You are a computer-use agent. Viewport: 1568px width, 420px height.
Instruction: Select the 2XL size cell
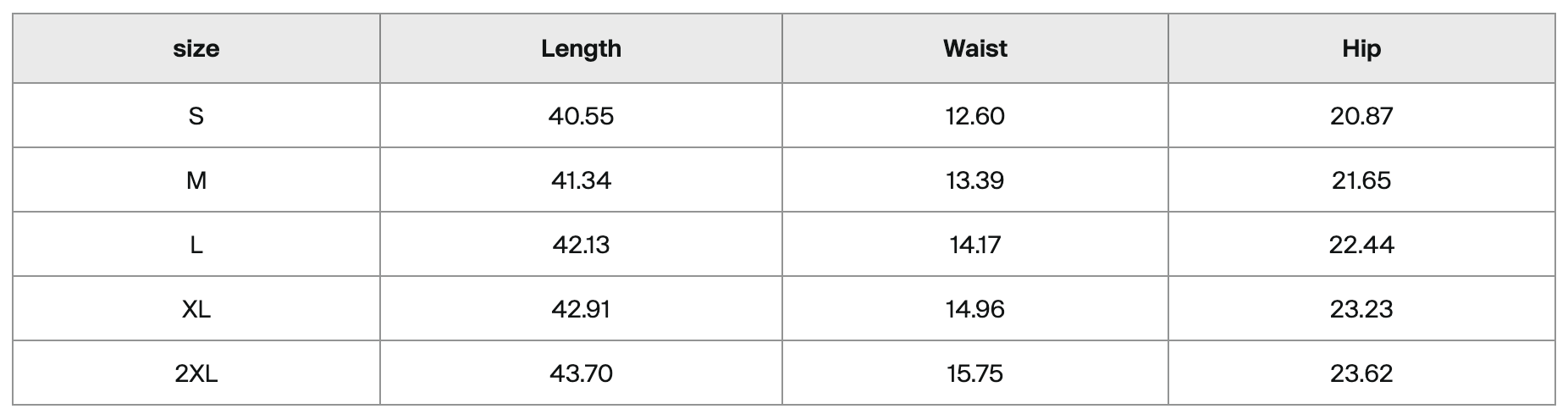pyautogui.click(x=196, y=373)
